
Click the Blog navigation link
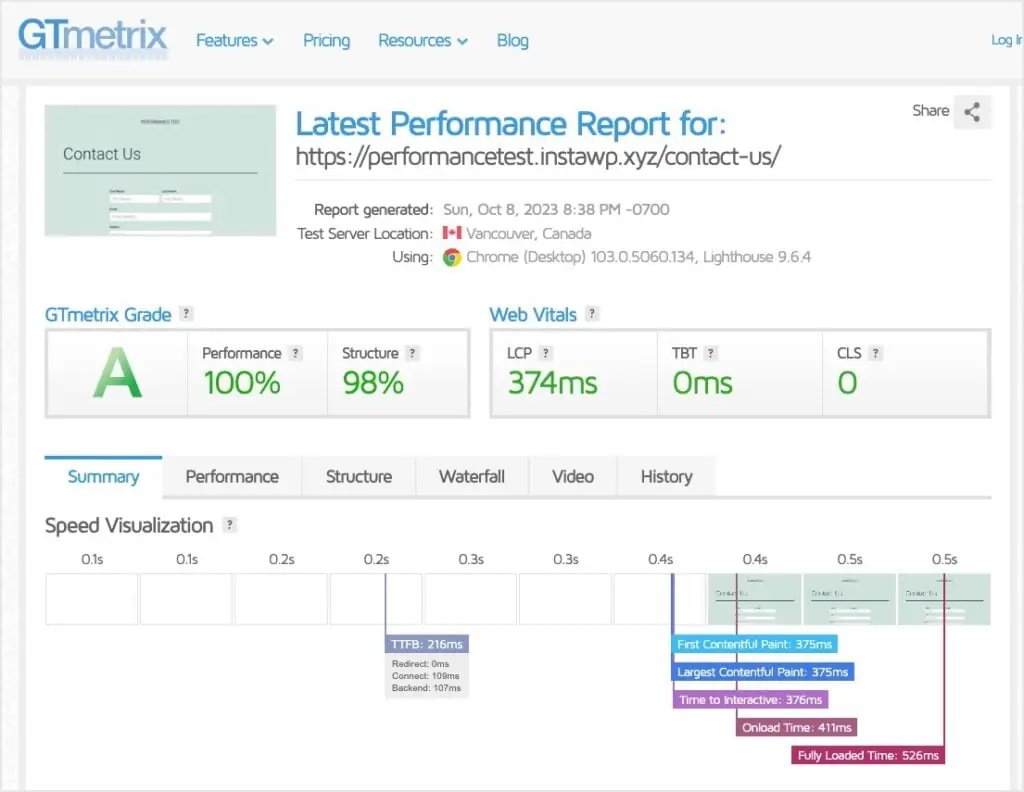(512, 40)
